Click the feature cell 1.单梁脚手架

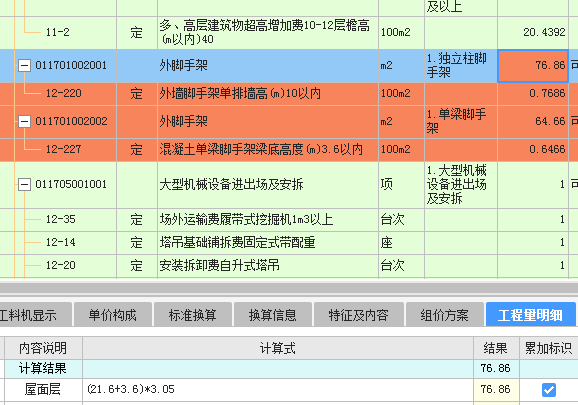tap(461, 121)
